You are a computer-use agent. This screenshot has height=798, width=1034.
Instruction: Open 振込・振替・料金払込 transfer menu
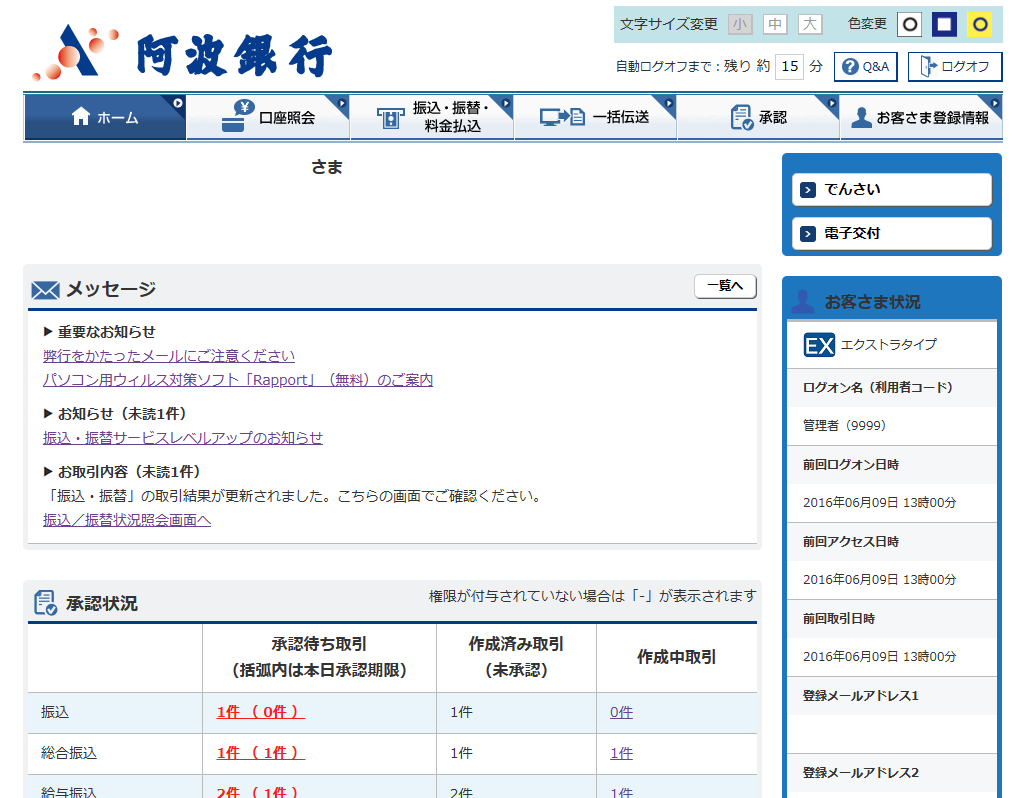[432, 117]
